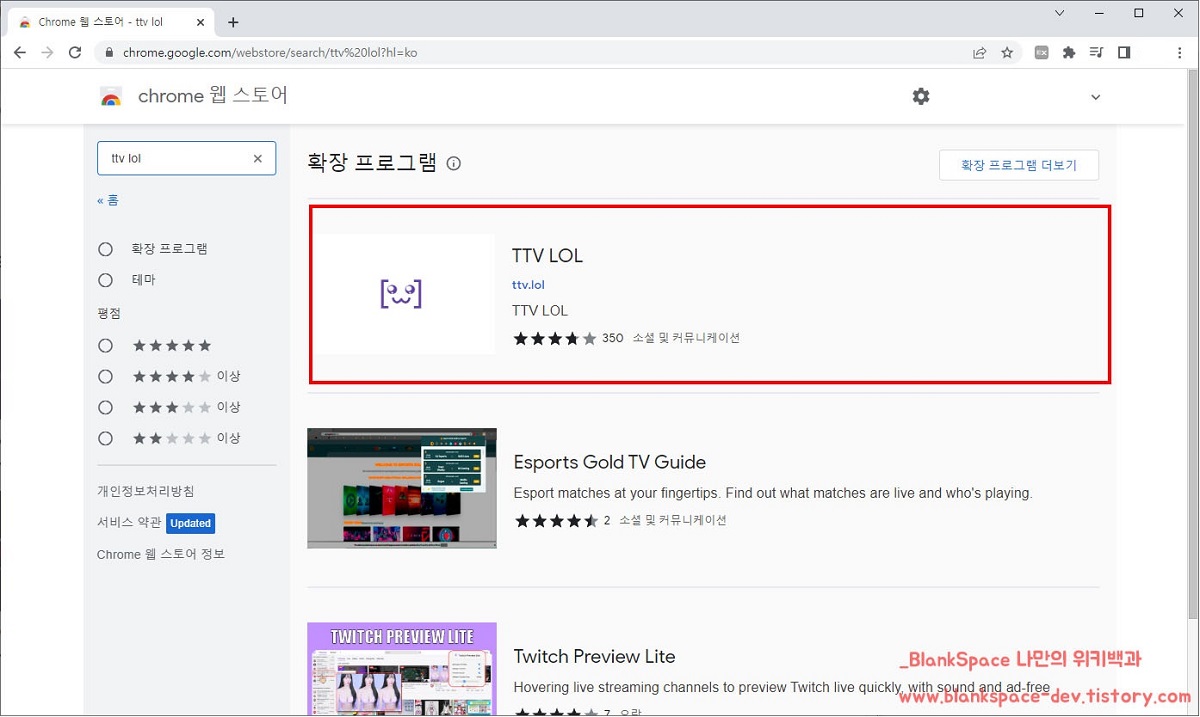
Task: Open Chrome 웹 스토어 정보 link
Action: point(161,554)
